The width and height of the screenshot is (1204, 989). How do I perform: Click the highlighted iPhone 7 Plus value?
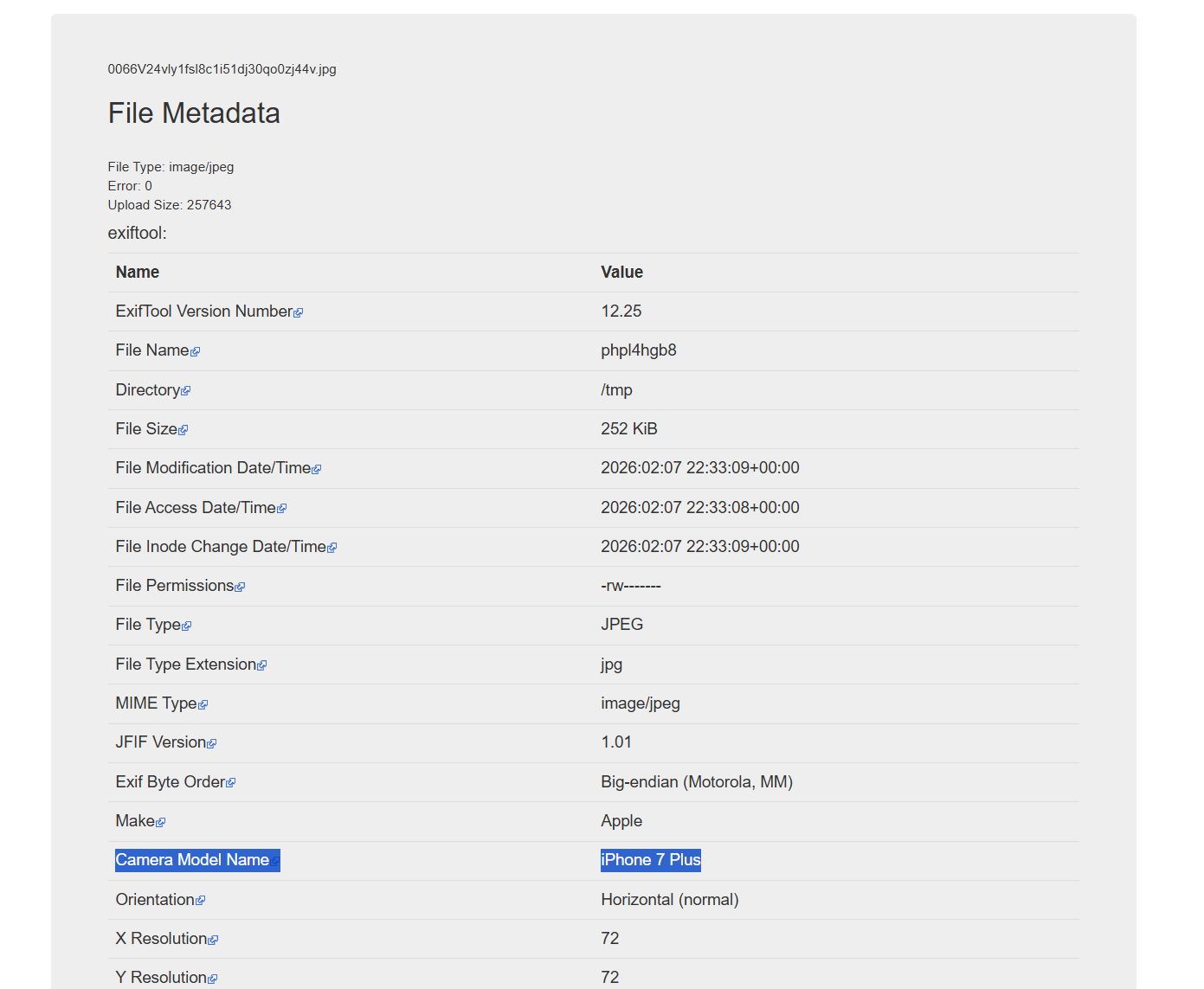pos(650,860)
